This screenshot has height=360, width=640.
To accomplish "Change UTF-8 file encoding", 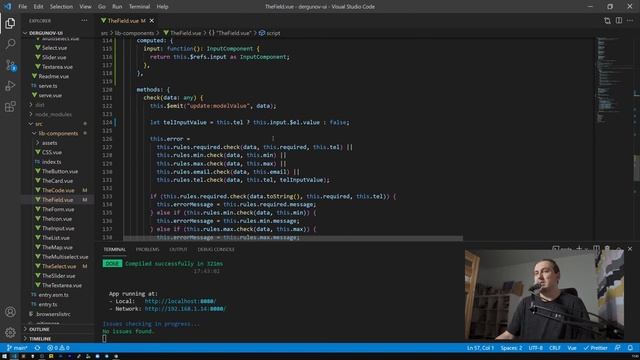I will [536, 348].
